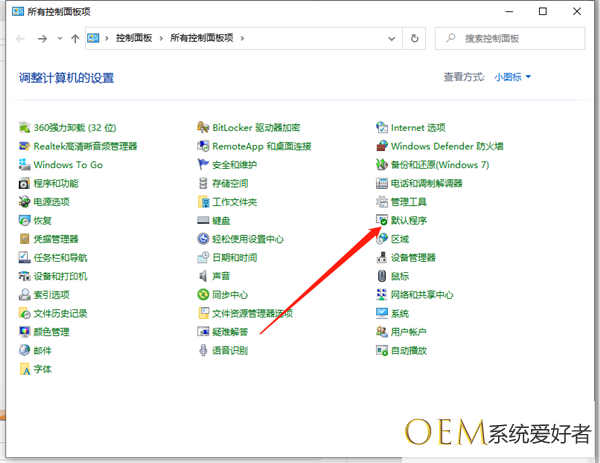Click the refresh button beside address bar
This screenshot has height=463, width=600.
(414, 38)
